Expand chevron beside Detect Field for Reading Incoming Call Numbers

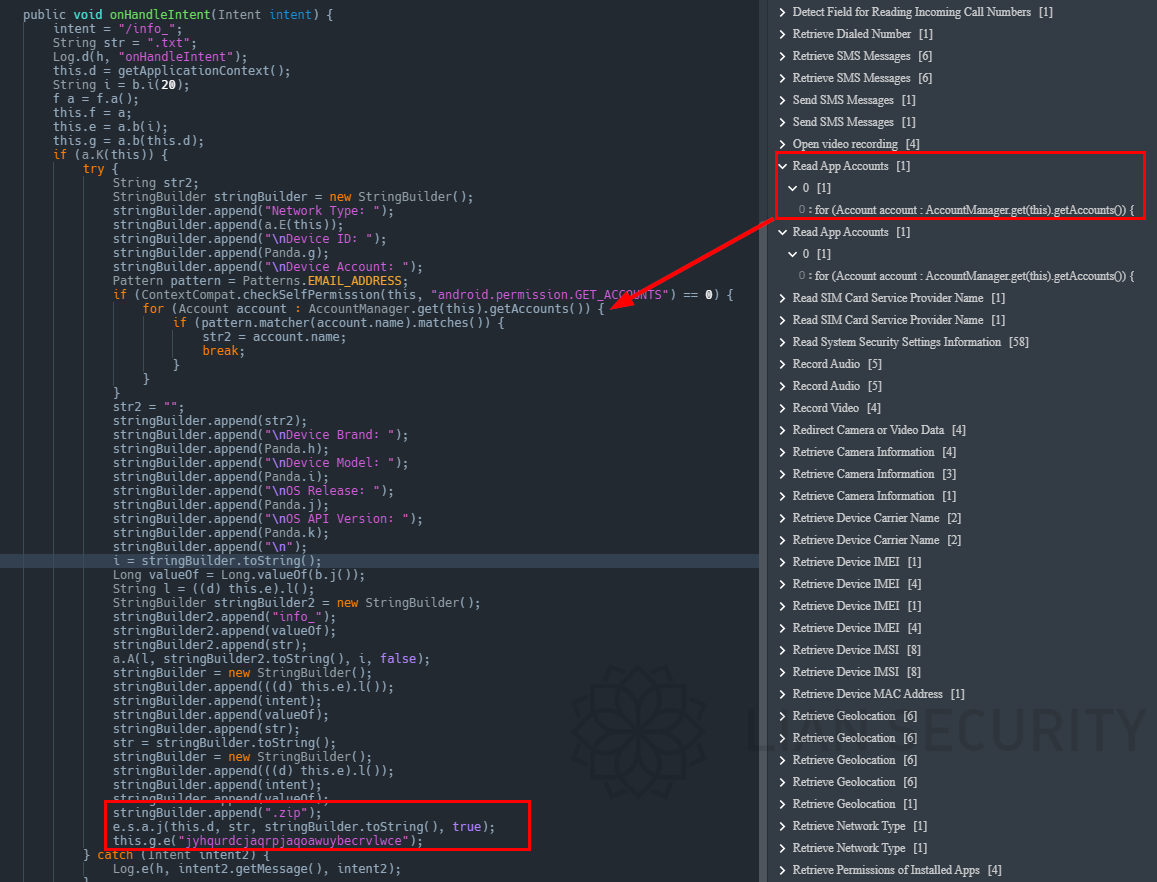coord(783,13)
